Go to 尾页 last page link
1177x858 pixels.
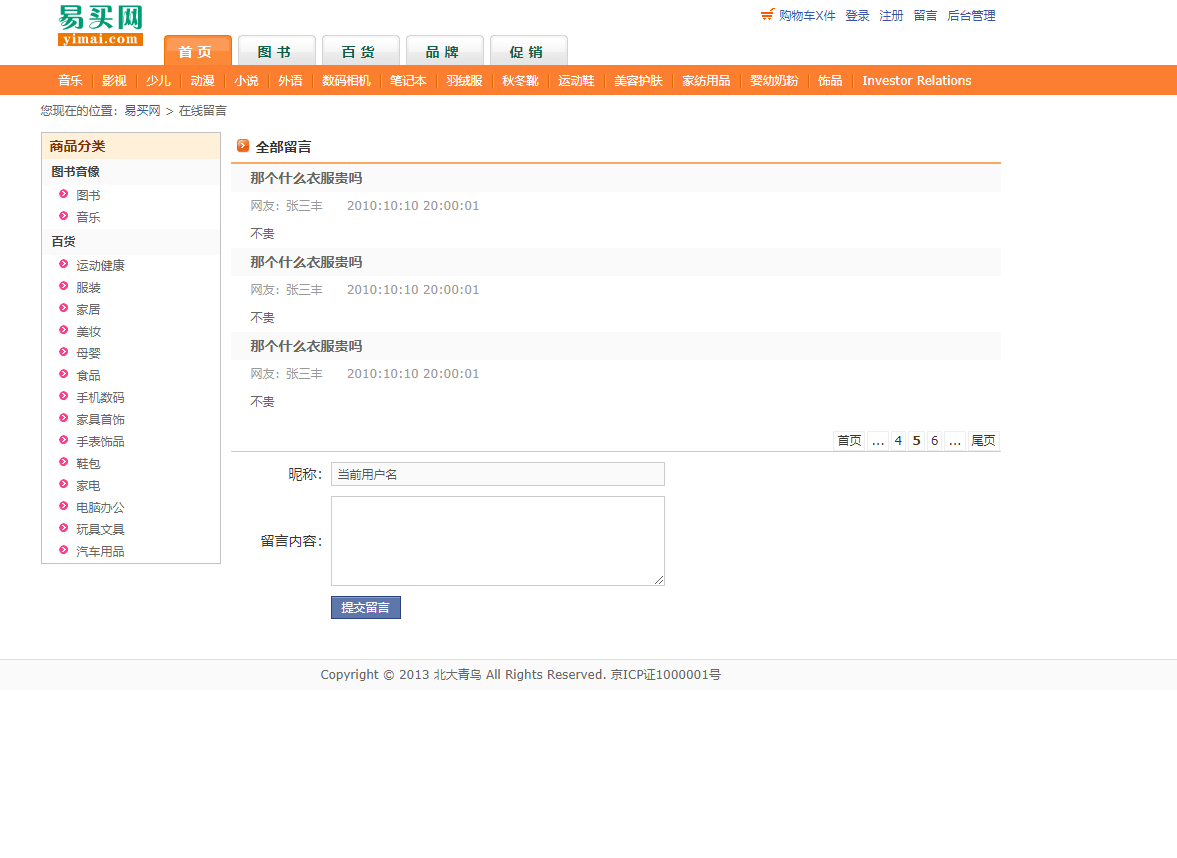(982, 440)
